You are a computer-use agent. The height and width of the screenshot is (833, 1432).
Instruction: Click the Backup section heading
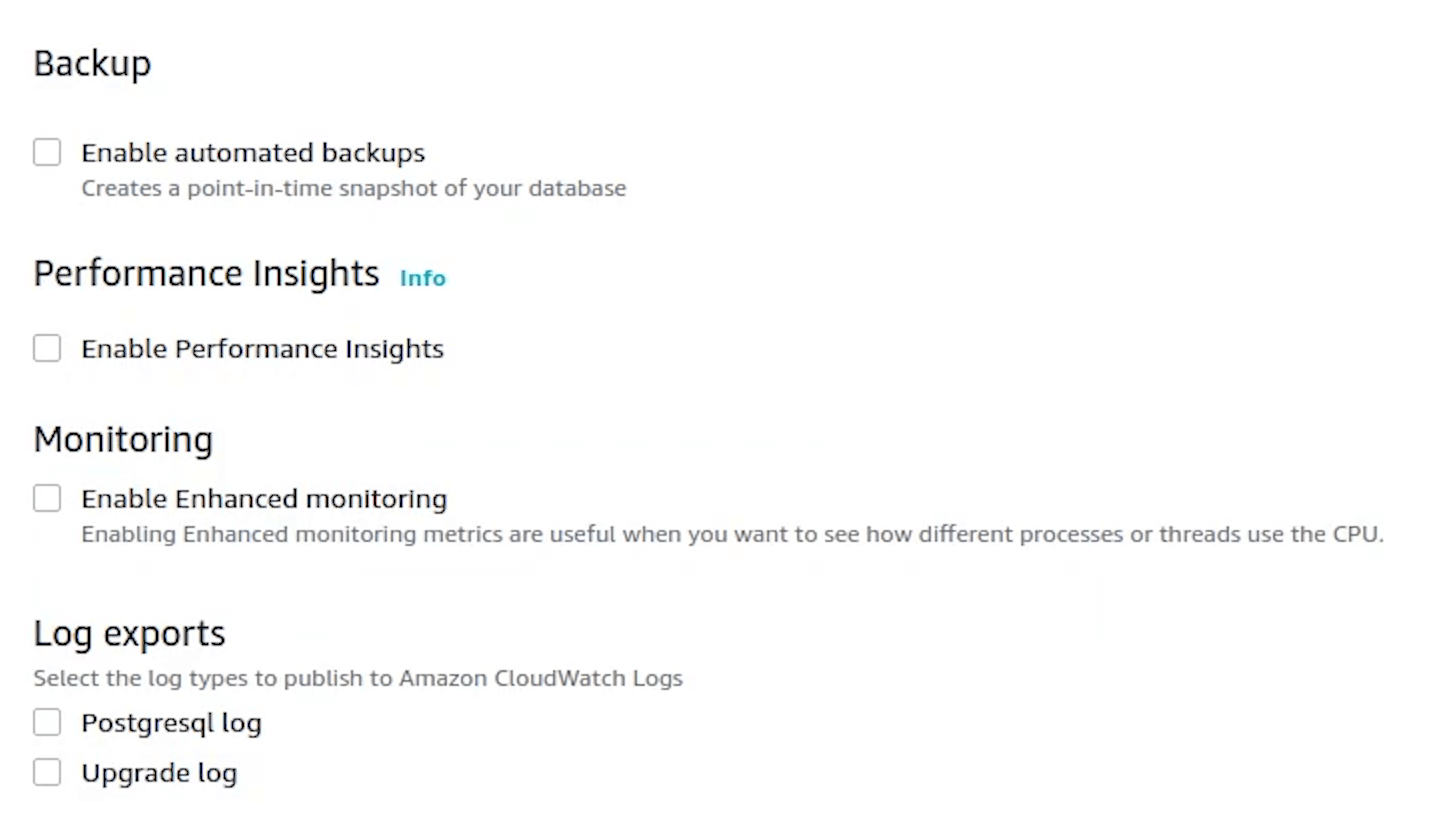(92, 63)
